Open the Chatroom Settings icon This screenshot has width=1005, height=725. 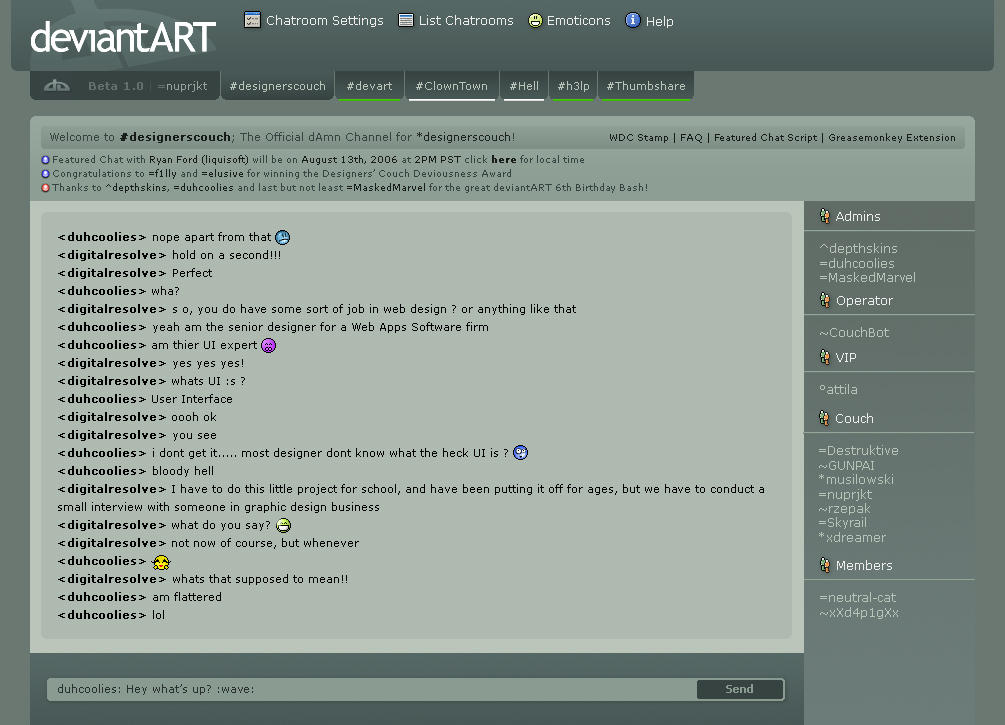251,19
